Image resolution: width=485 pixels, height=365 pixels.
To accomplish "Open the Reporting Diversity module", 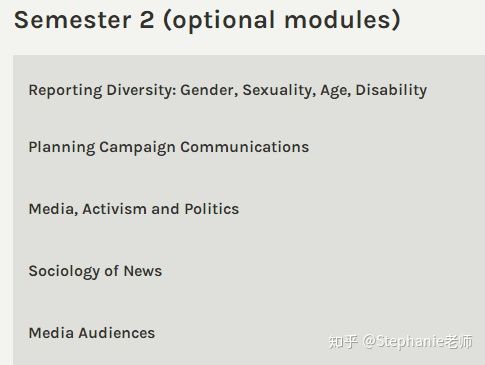I will point(228,90).
